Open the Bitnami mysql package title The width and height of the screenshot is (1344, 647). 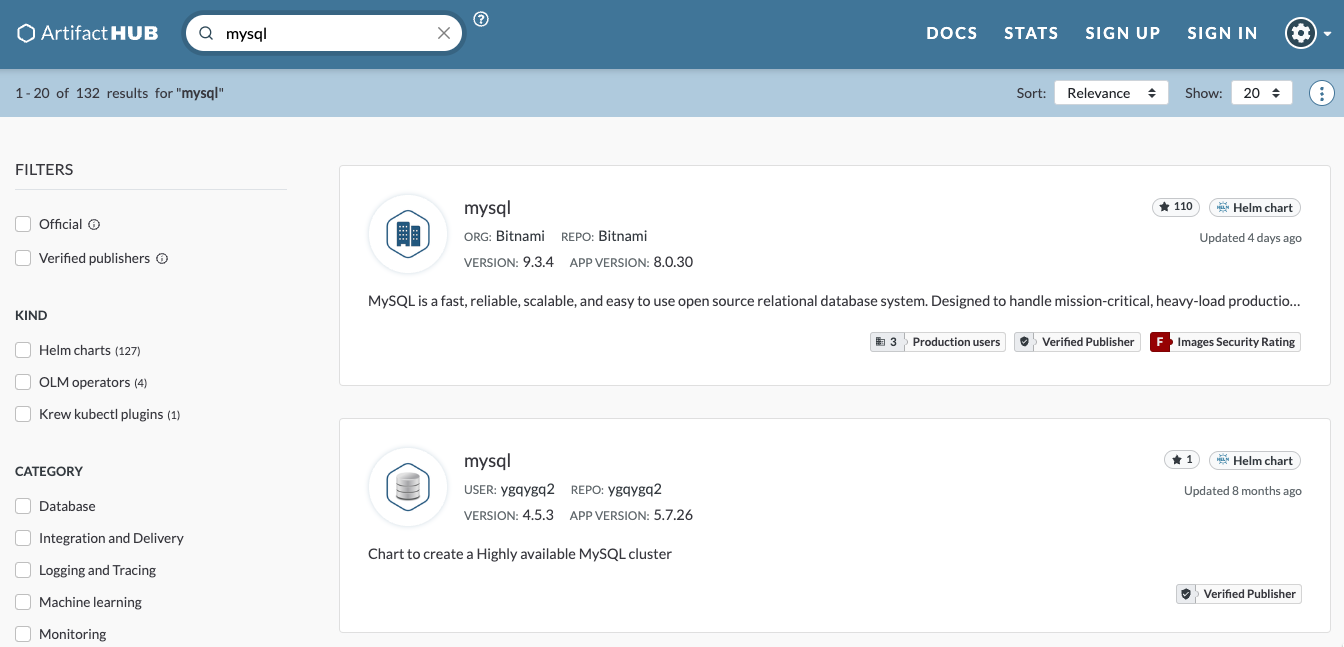pos(487,208)
